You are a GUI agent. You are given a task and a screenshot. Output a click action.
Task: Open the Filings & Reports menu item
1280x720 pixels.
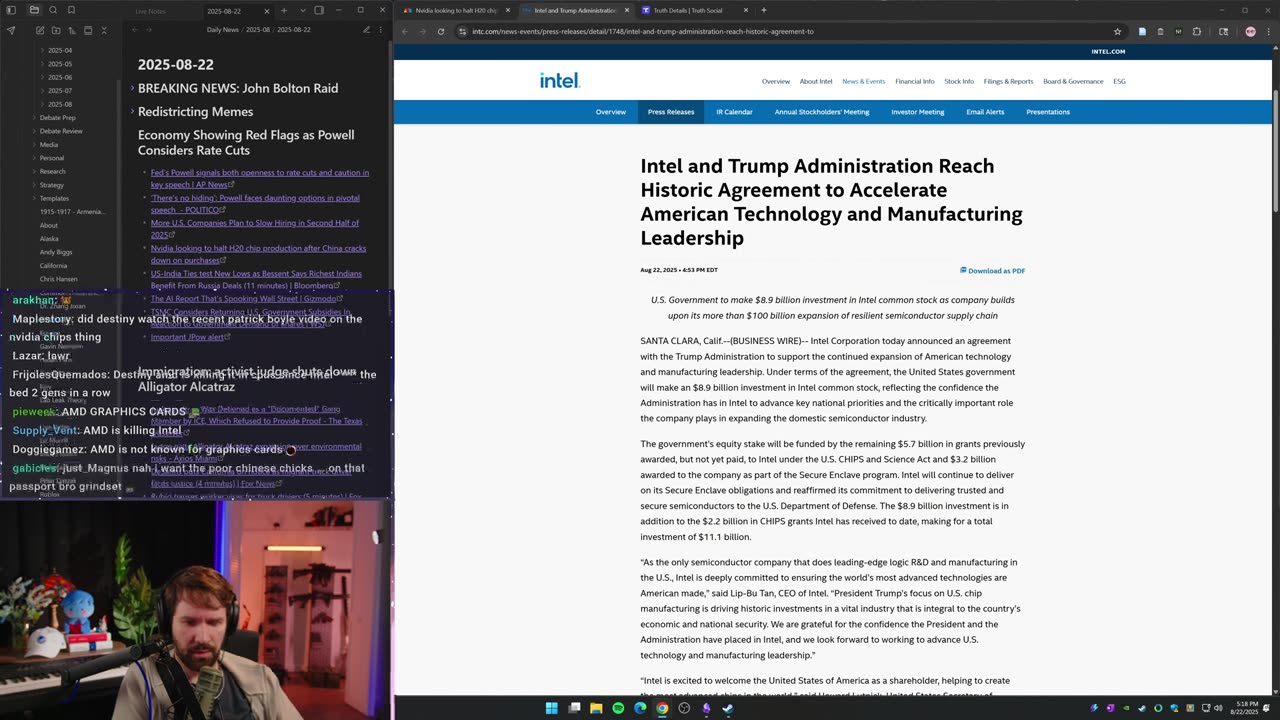[1008, 82]
